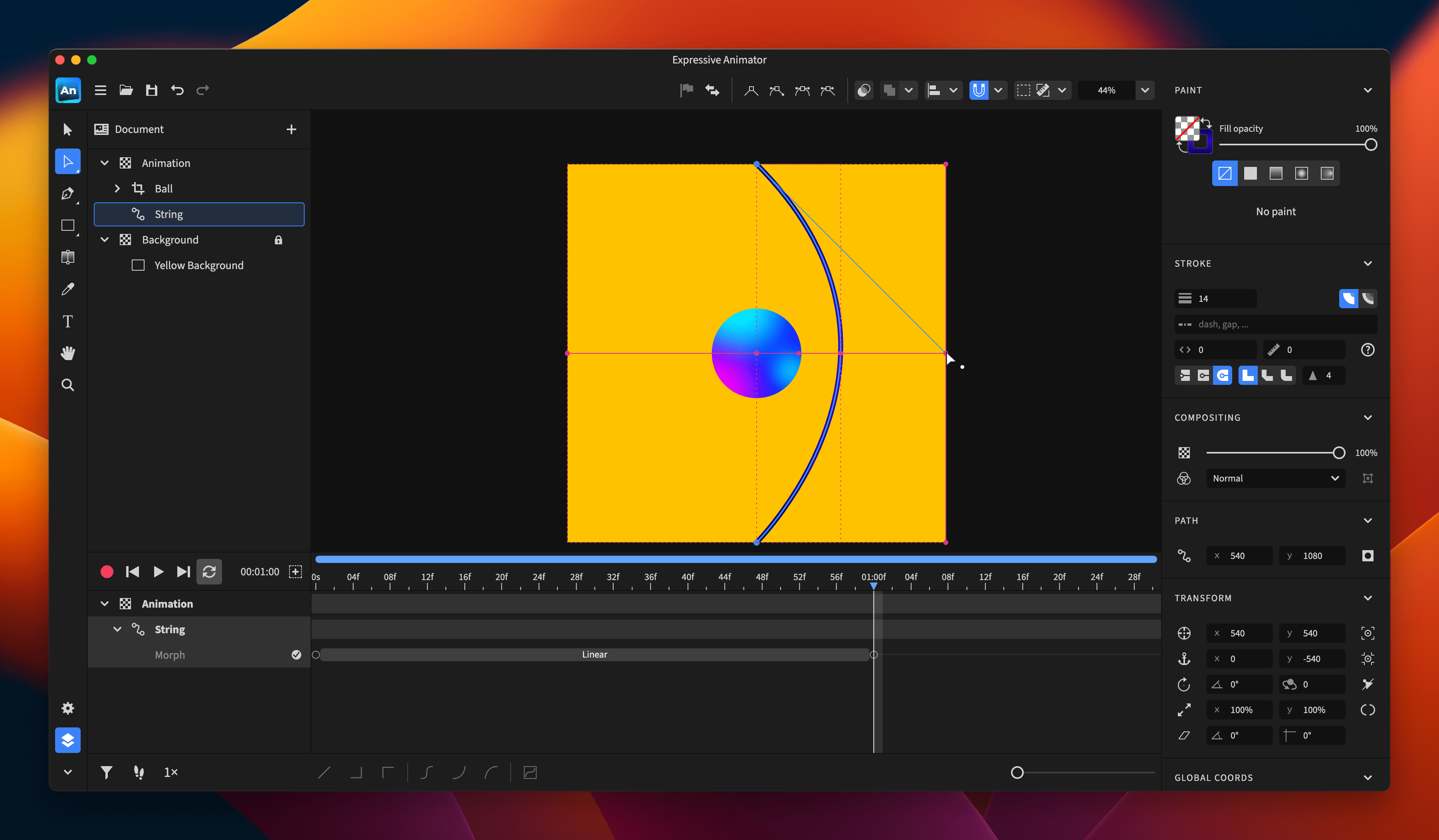Select the Text tool
Screen dimensions: 1439x840
point(67,321)
